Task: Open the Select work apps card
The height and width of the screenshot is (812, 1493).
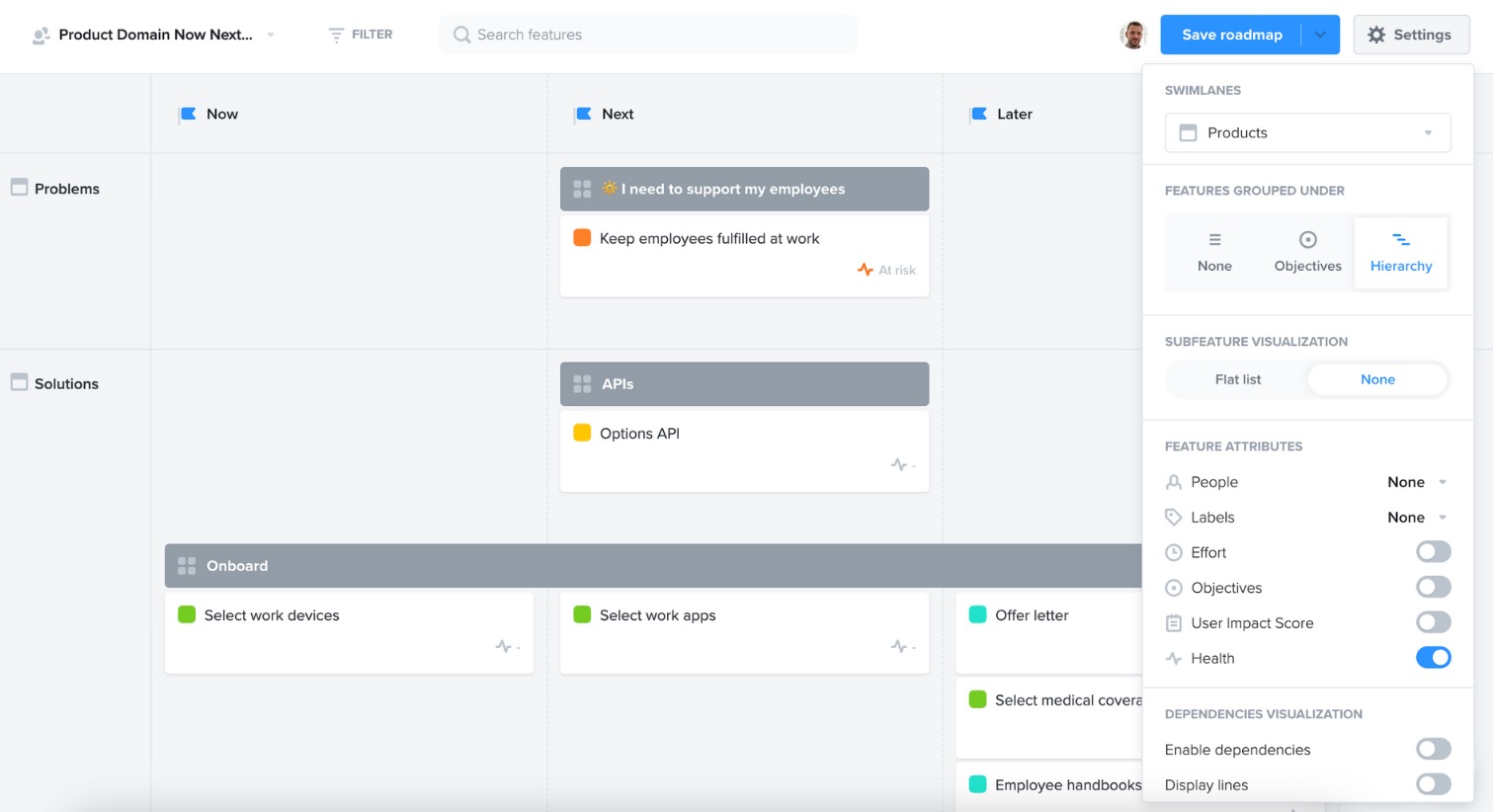Action: (x=744, y=632)
